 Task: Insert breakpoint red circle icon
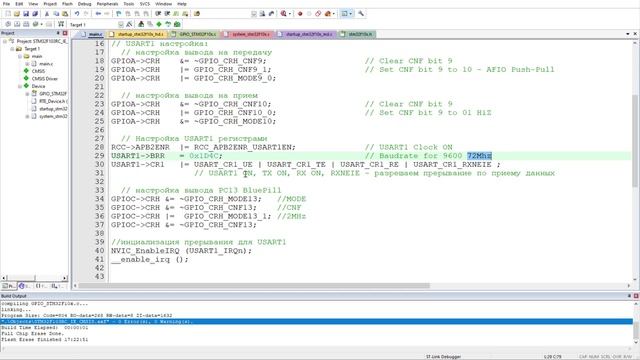[x=300, y=14]
